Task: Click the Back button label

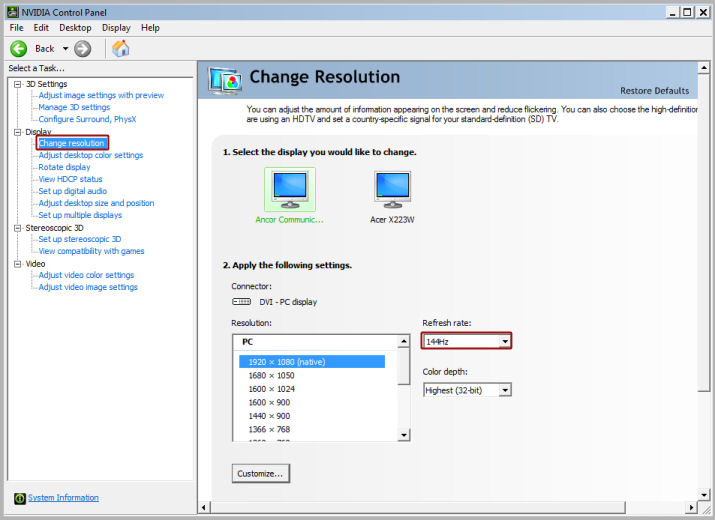Action: 44,49
